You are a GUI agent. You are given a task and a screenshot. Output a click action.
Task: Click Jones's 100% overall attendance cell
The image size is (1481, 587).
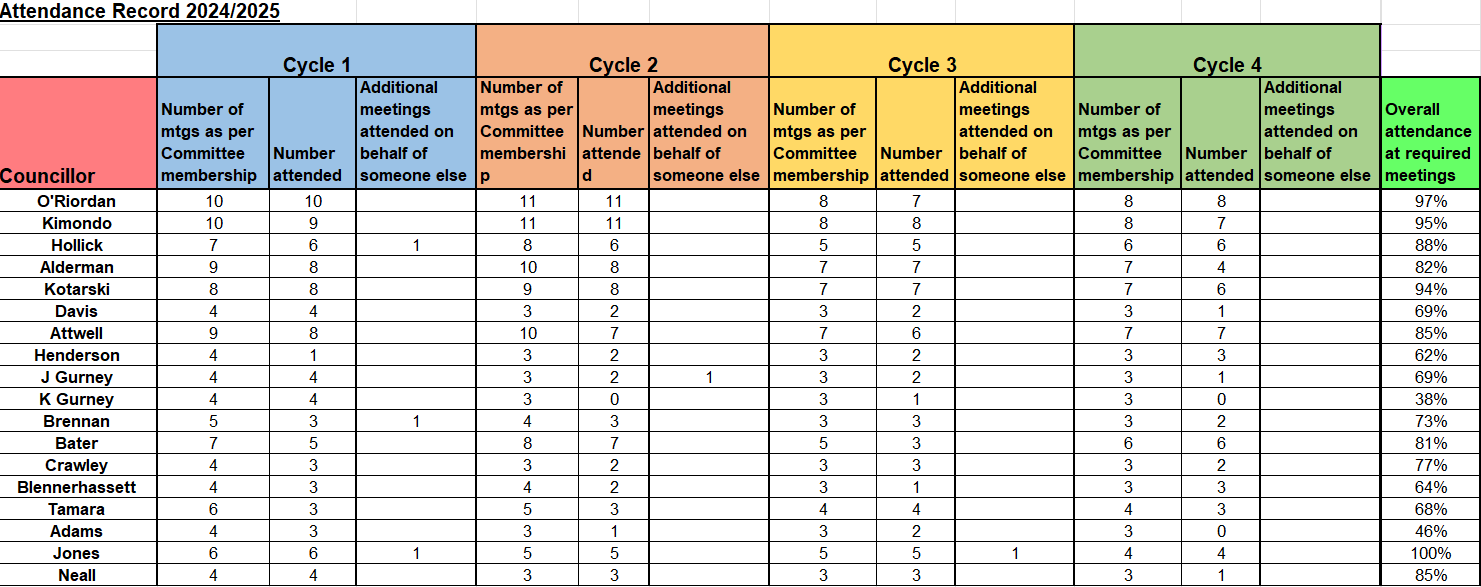[1430, 553]
